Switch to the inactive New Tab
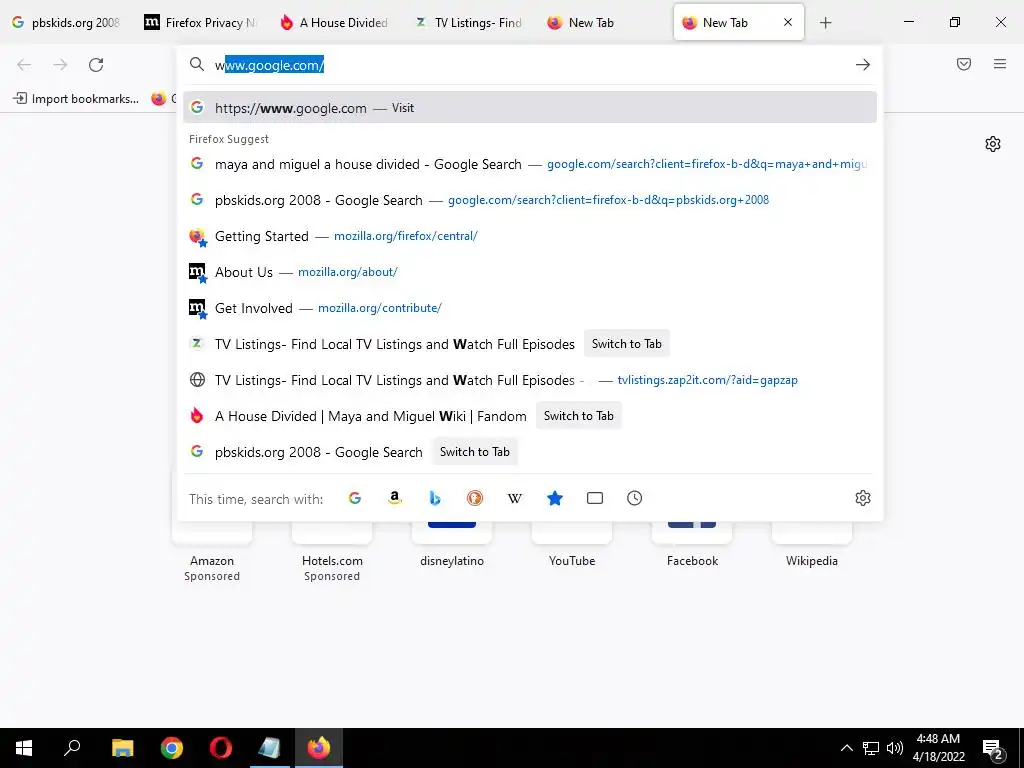Viewport: 1024px width, 768px height. click(605, 23)
